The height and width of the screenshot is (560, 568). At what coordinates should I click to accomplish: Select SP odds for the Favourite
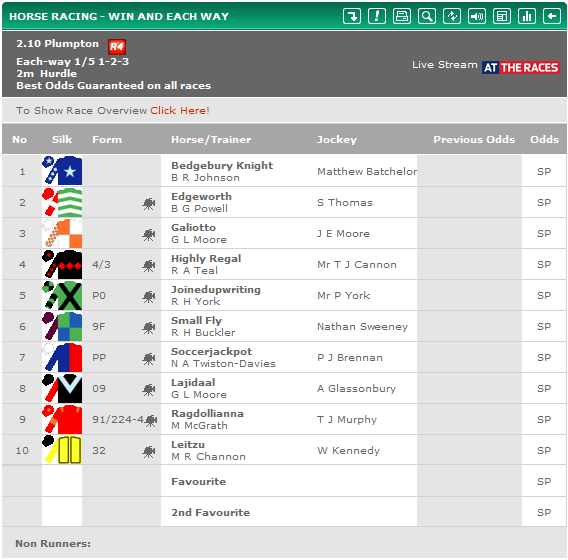point(544,481)
